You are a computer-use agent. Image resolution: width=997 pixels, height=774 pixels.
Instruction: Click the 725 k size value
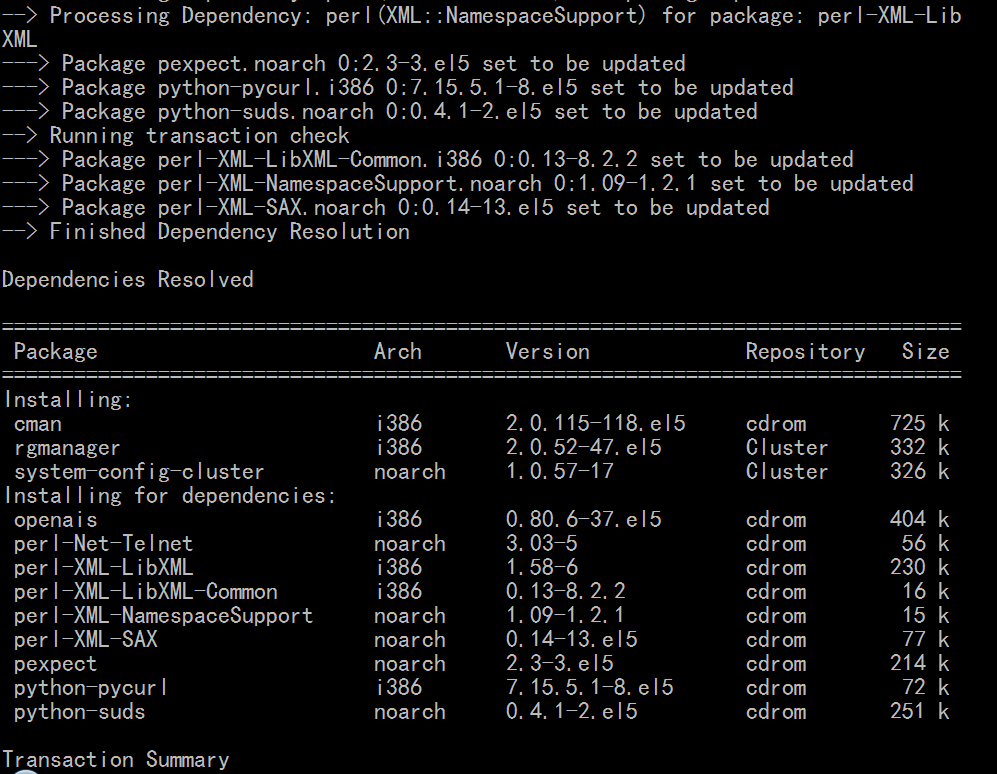(x=919, y=424)
